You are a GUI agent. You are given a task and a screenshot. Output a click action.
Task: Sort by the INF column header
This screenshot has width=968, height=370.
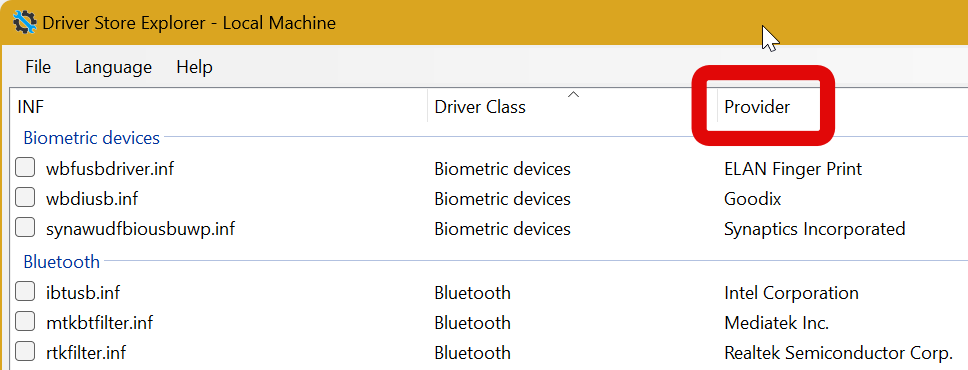[219, 106]
